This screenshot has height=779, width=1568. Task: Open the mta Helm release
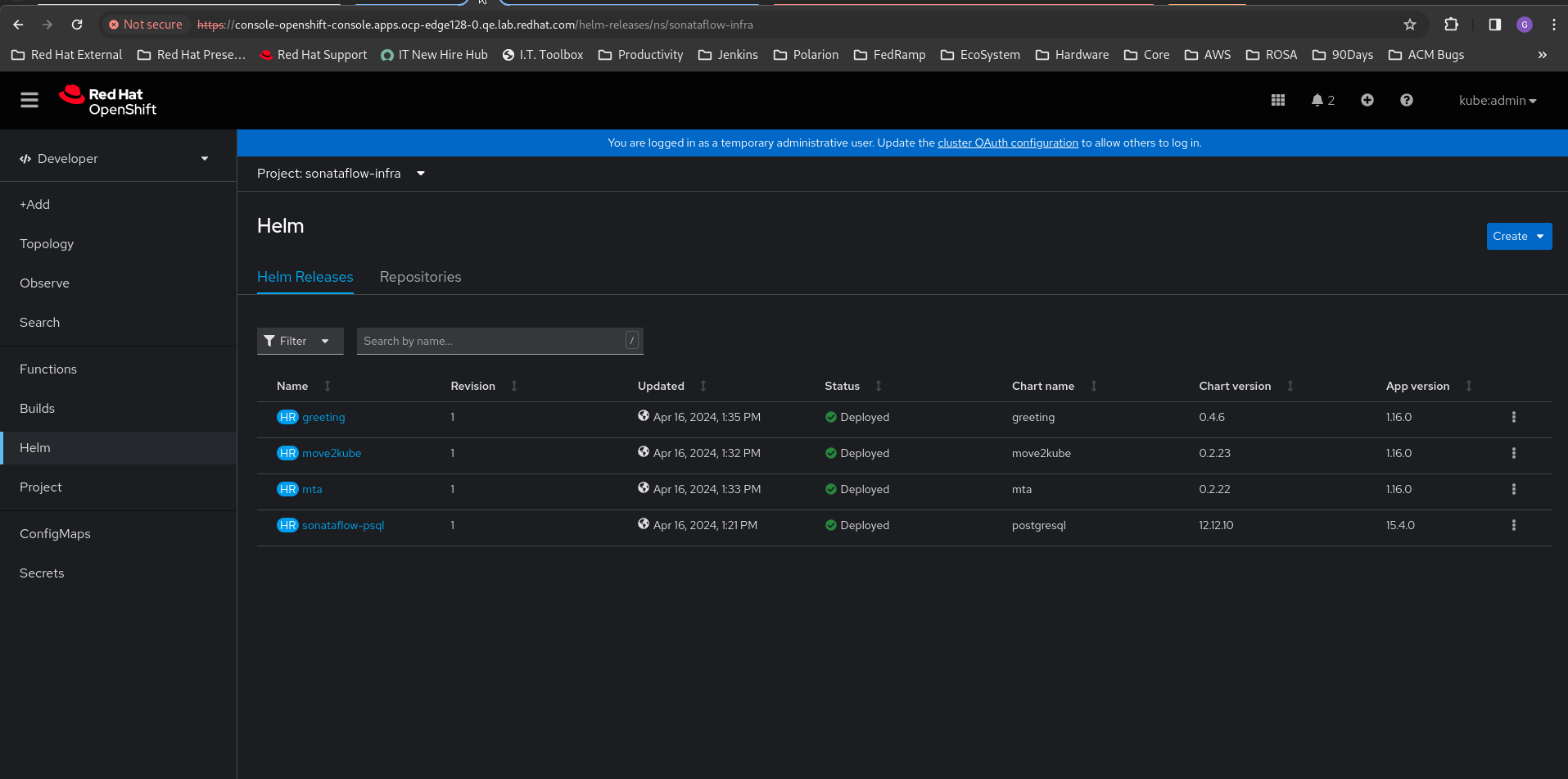tap(312, 489)
